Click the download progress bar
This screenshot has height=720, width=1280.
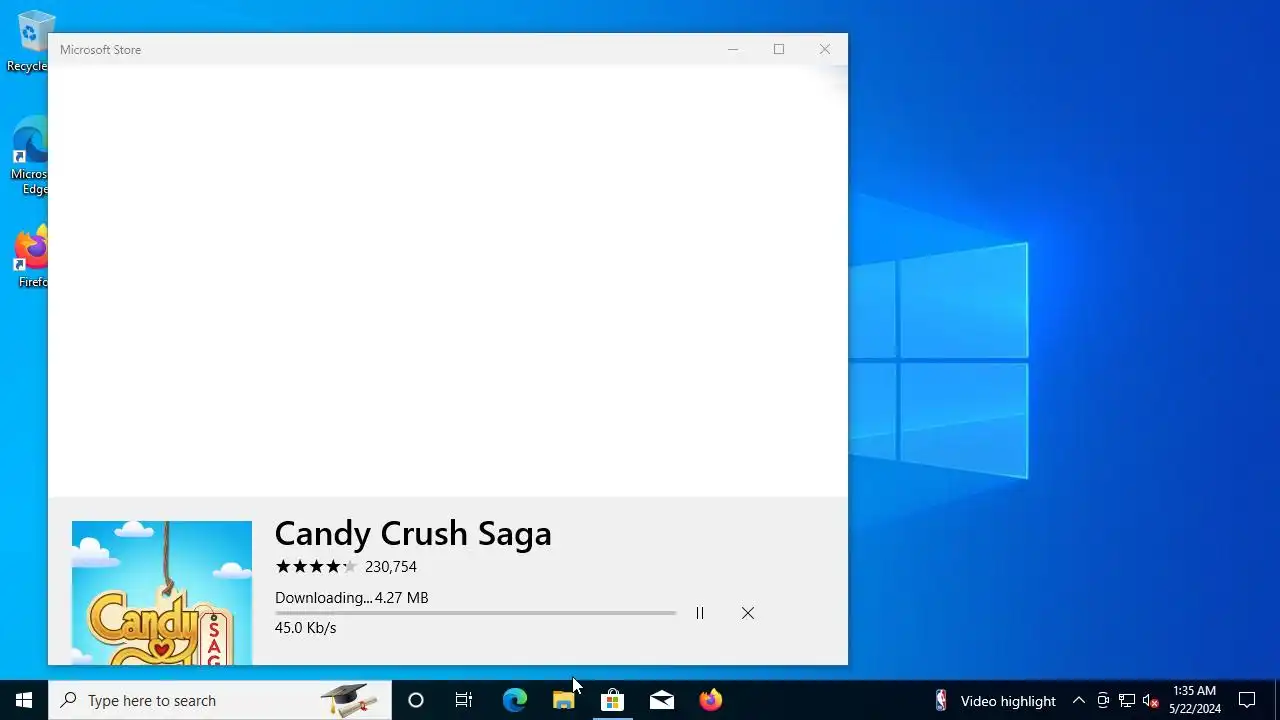coord(476,613)
